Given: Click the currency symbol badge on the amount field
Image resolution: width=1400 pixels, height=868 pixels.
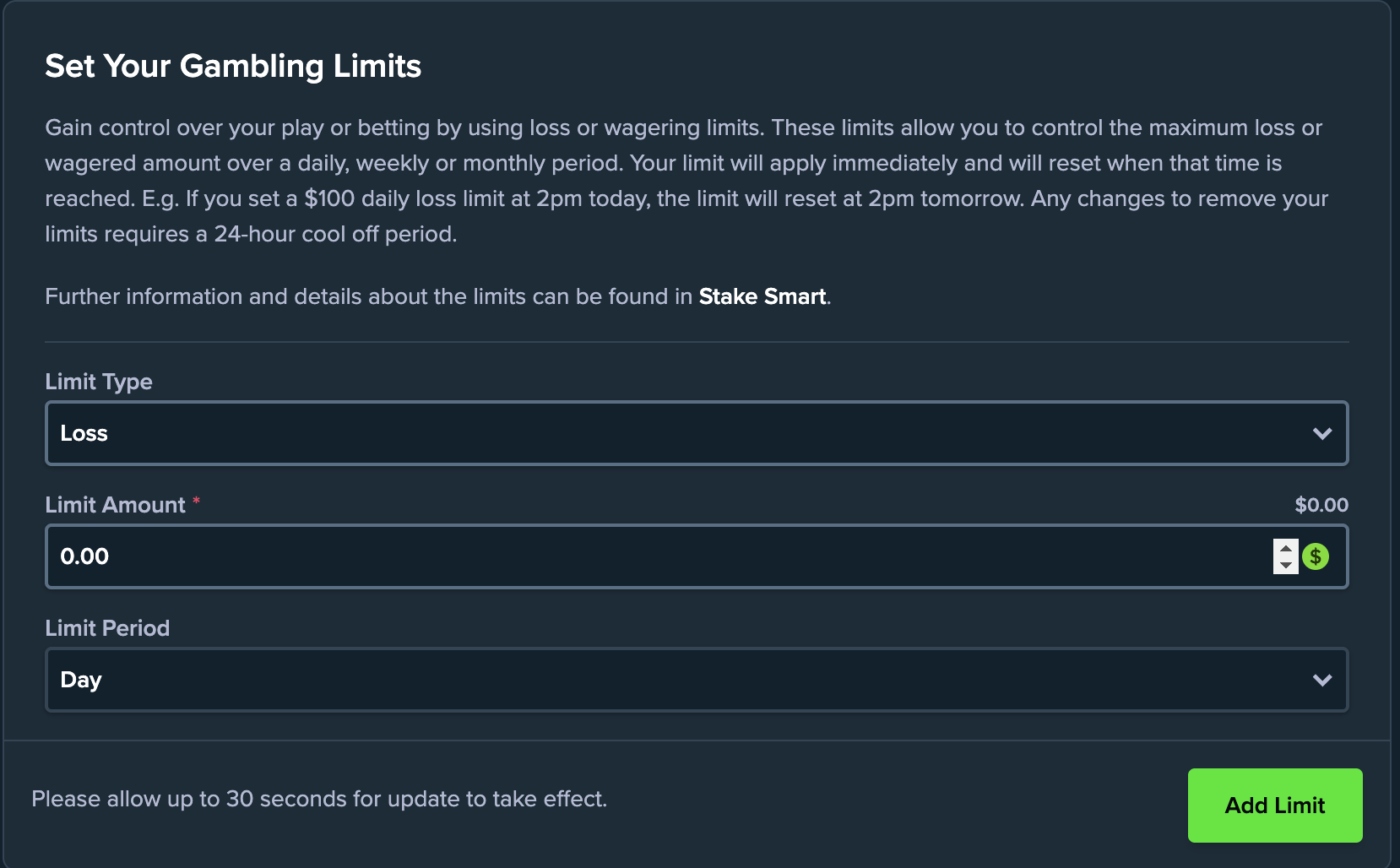Looking at the screenshot, I should 1316,556.
